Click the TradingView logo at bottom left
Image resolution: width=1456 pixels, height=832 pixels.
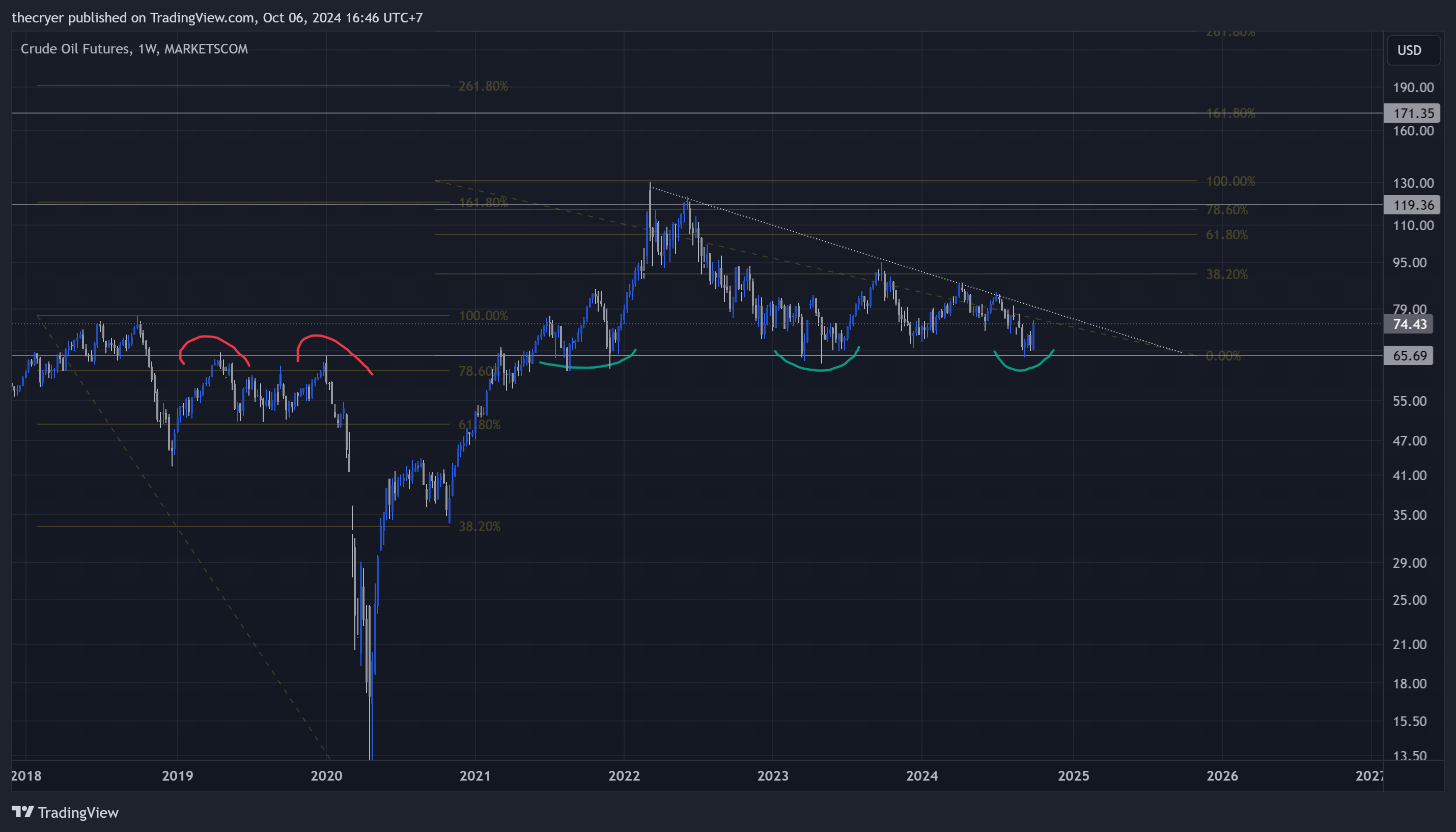pos(65,812)
